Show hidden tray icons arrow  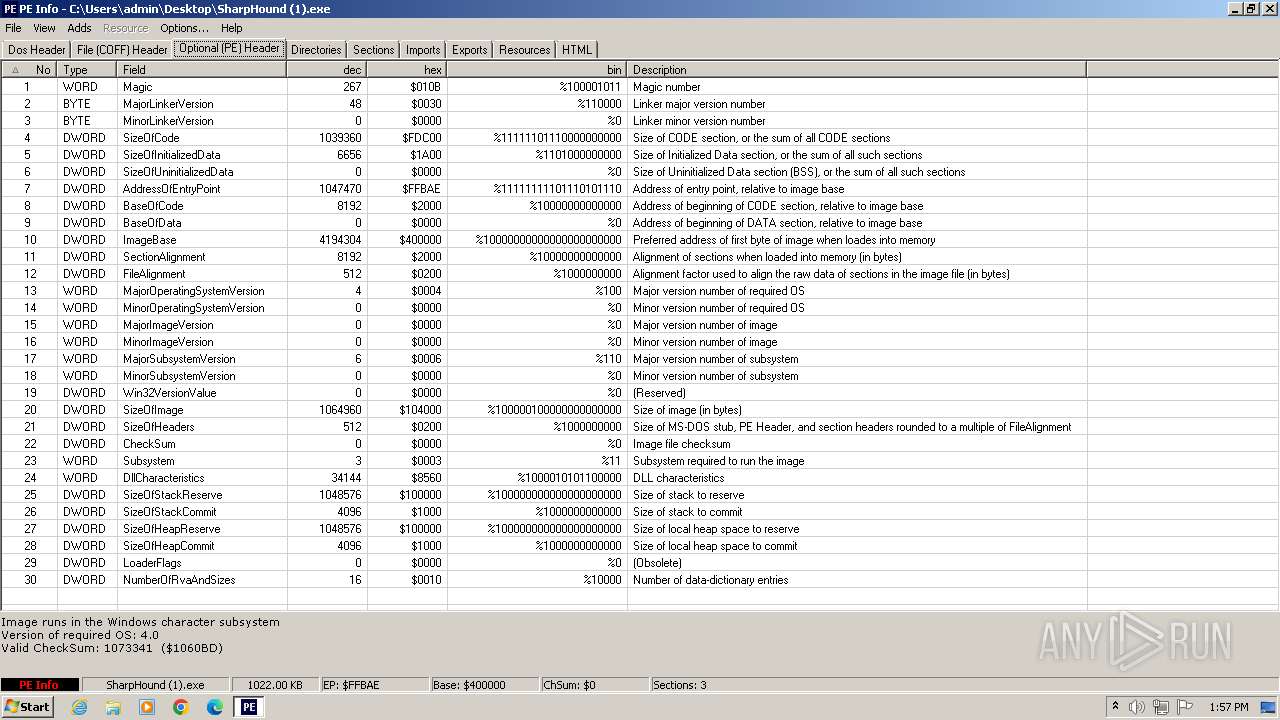tap(1116, 707)
